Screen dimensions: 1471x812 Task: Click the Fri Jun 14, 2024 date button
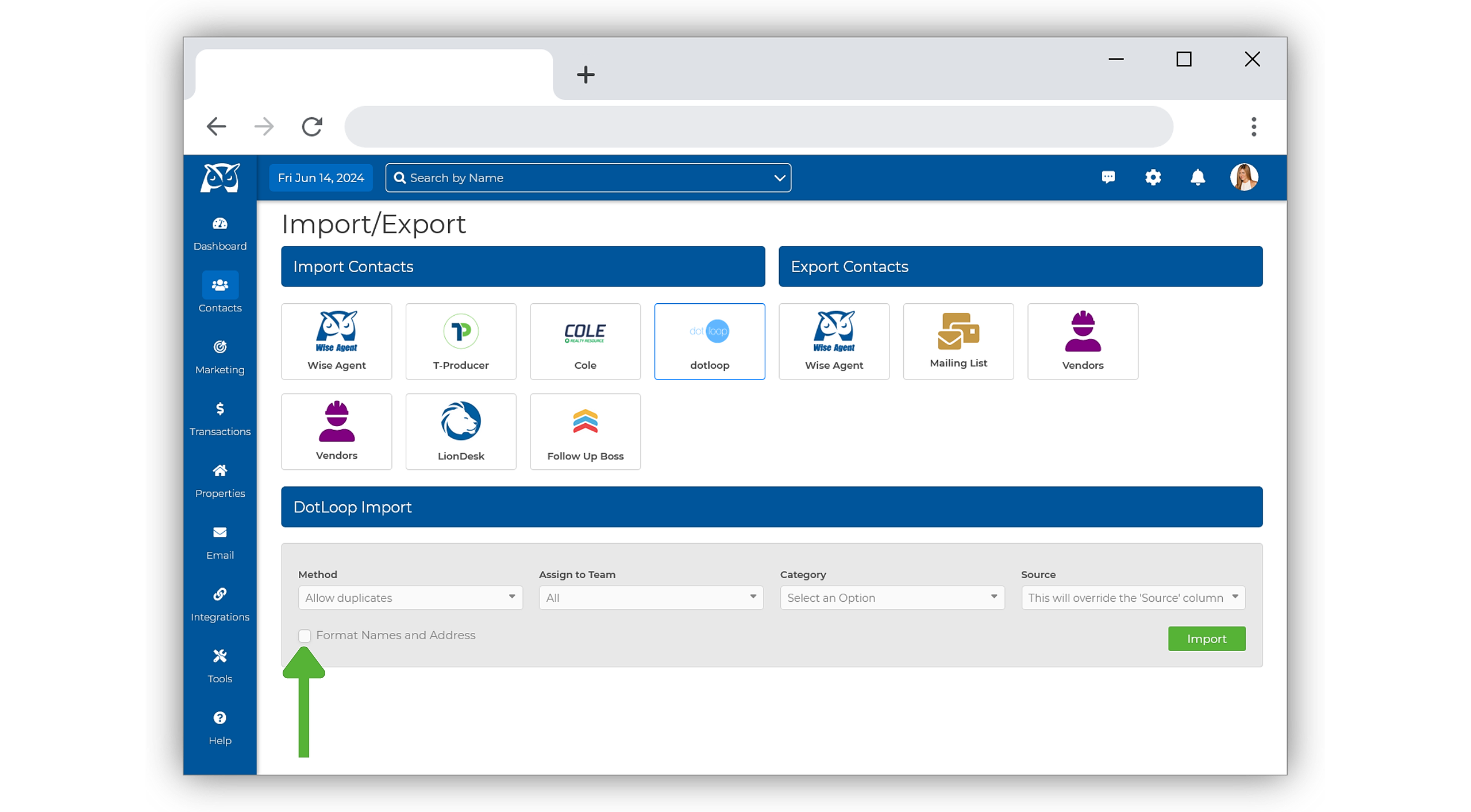321,177
